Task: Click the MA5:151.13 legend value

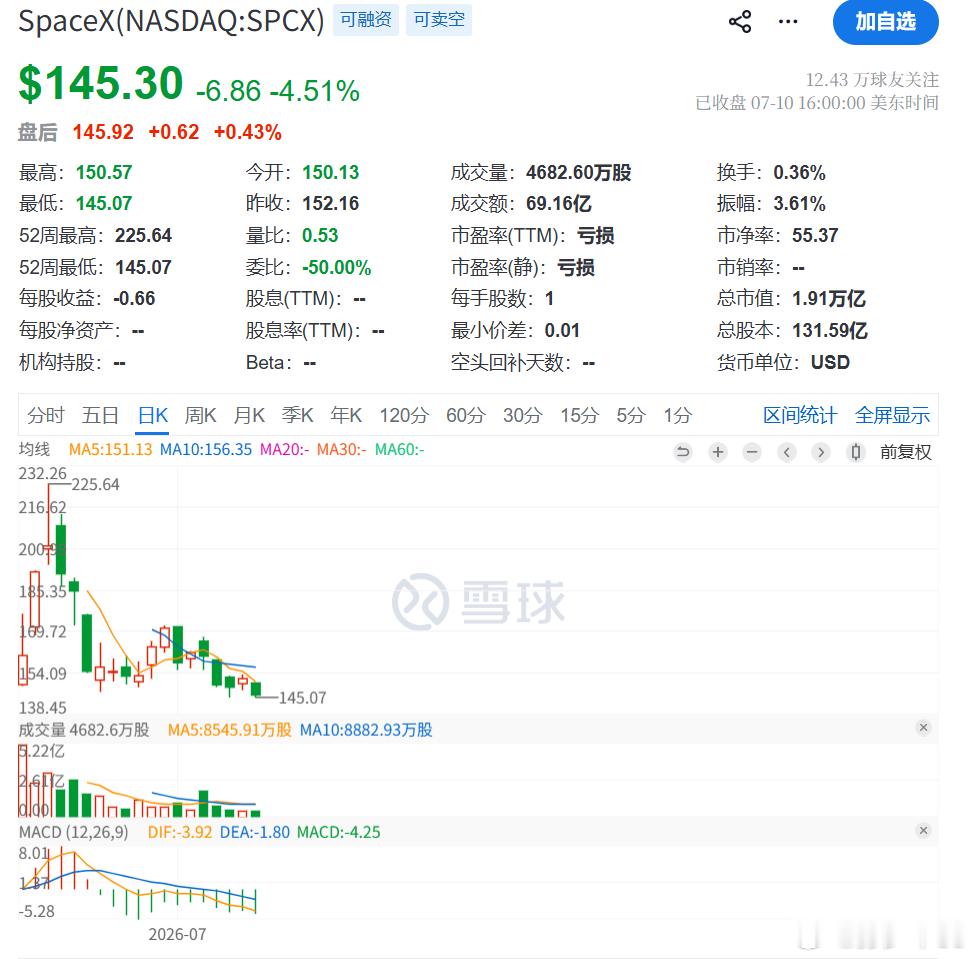Action: (110, 449)
